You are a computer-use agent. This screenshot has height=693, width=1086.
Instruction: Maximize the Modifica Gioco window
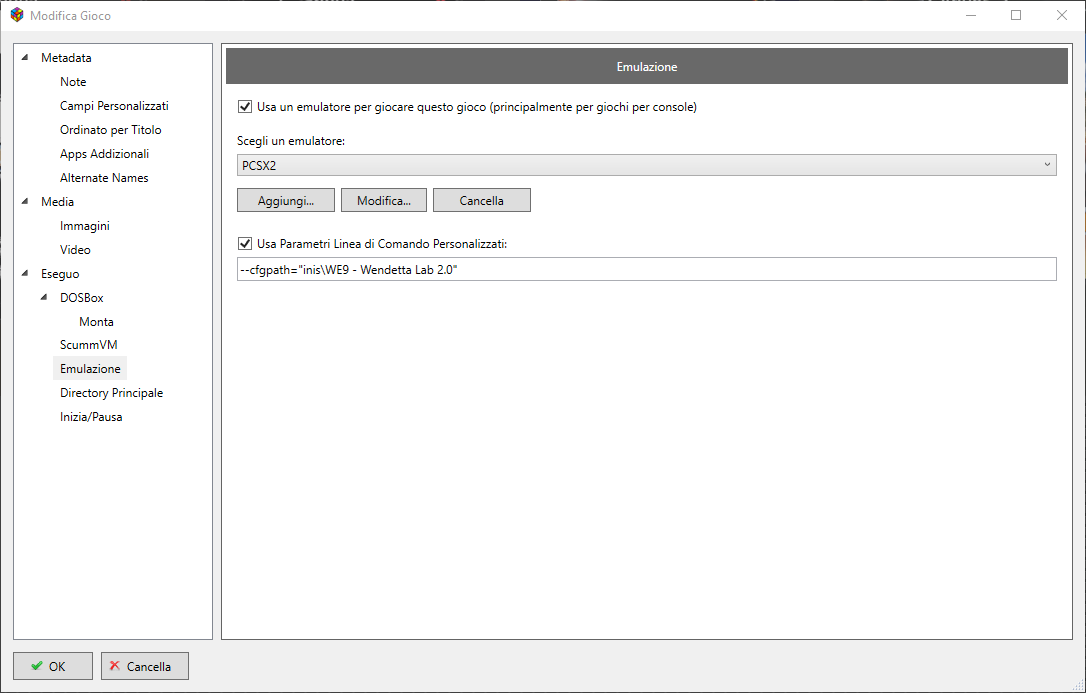[x=1016, y=15]
